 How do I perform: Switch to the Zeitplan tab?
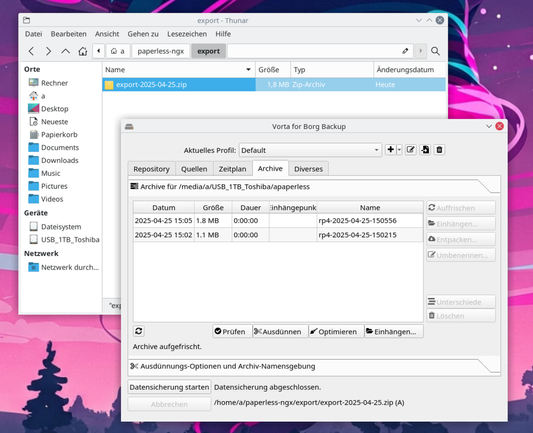tap(233, 169)
